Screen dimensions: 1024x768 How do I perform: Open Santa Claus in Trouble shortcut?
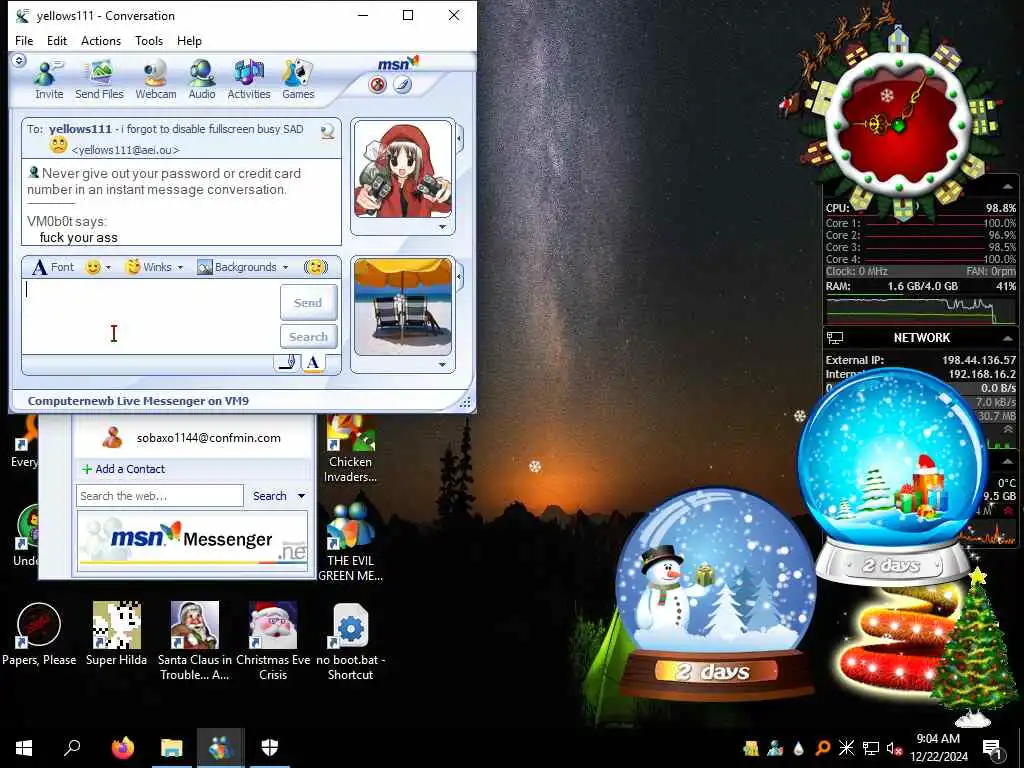195,641
